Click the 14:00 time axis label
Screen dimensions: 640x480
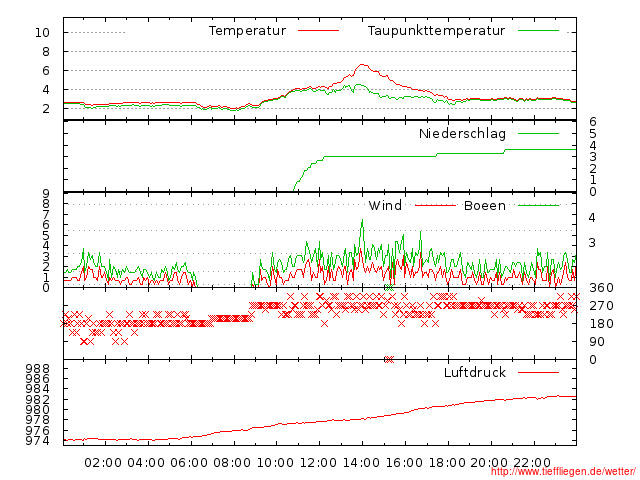click(x=361, y=463)
